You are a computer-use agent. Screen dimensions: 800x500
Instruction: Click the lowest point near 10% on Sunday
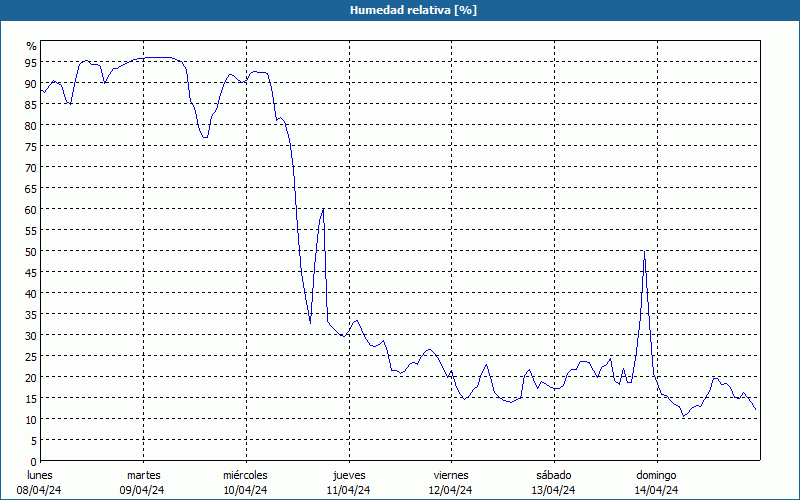[x=684, y=416]
